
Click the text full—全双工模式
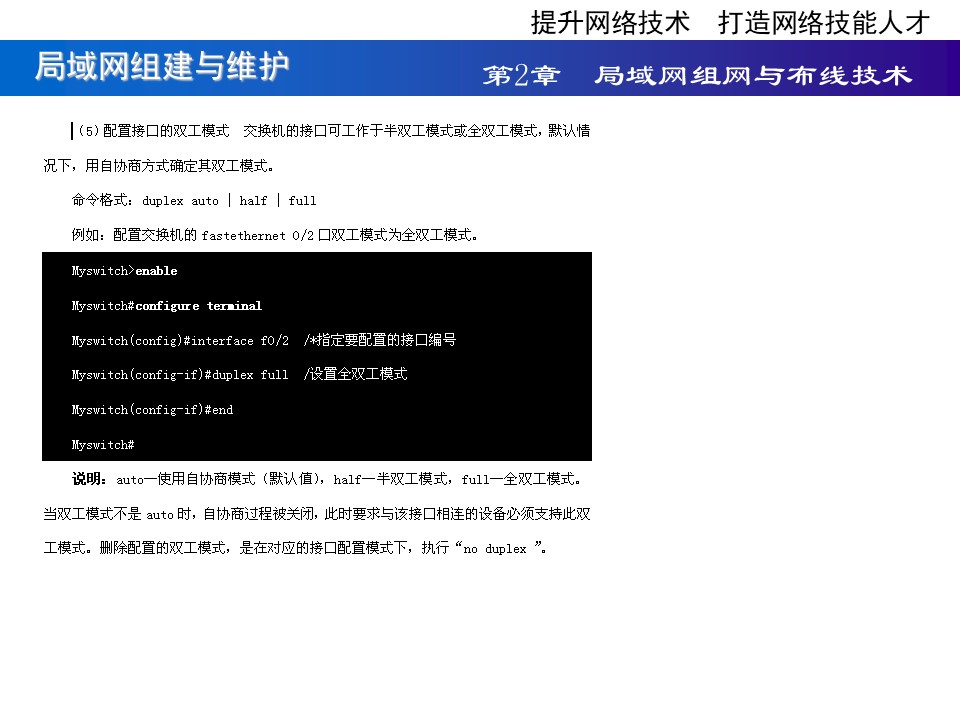tap(519, 479)
